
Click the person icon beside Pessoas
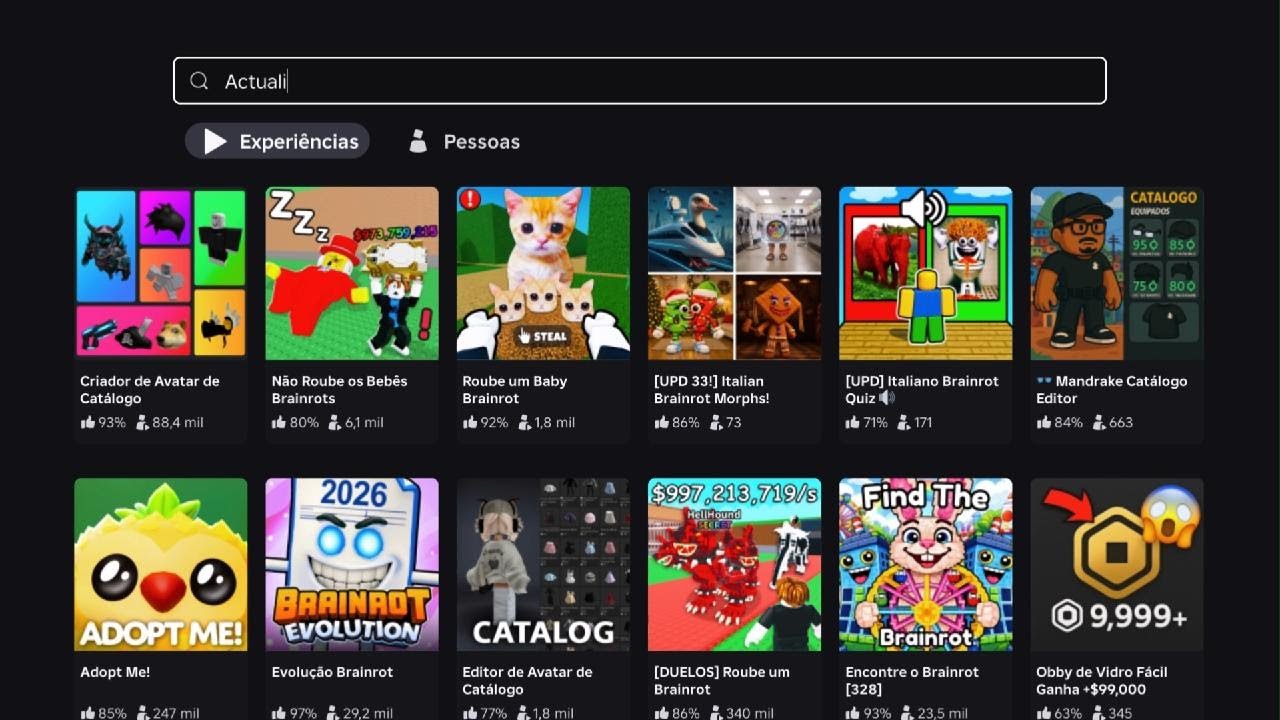[418, 142]
